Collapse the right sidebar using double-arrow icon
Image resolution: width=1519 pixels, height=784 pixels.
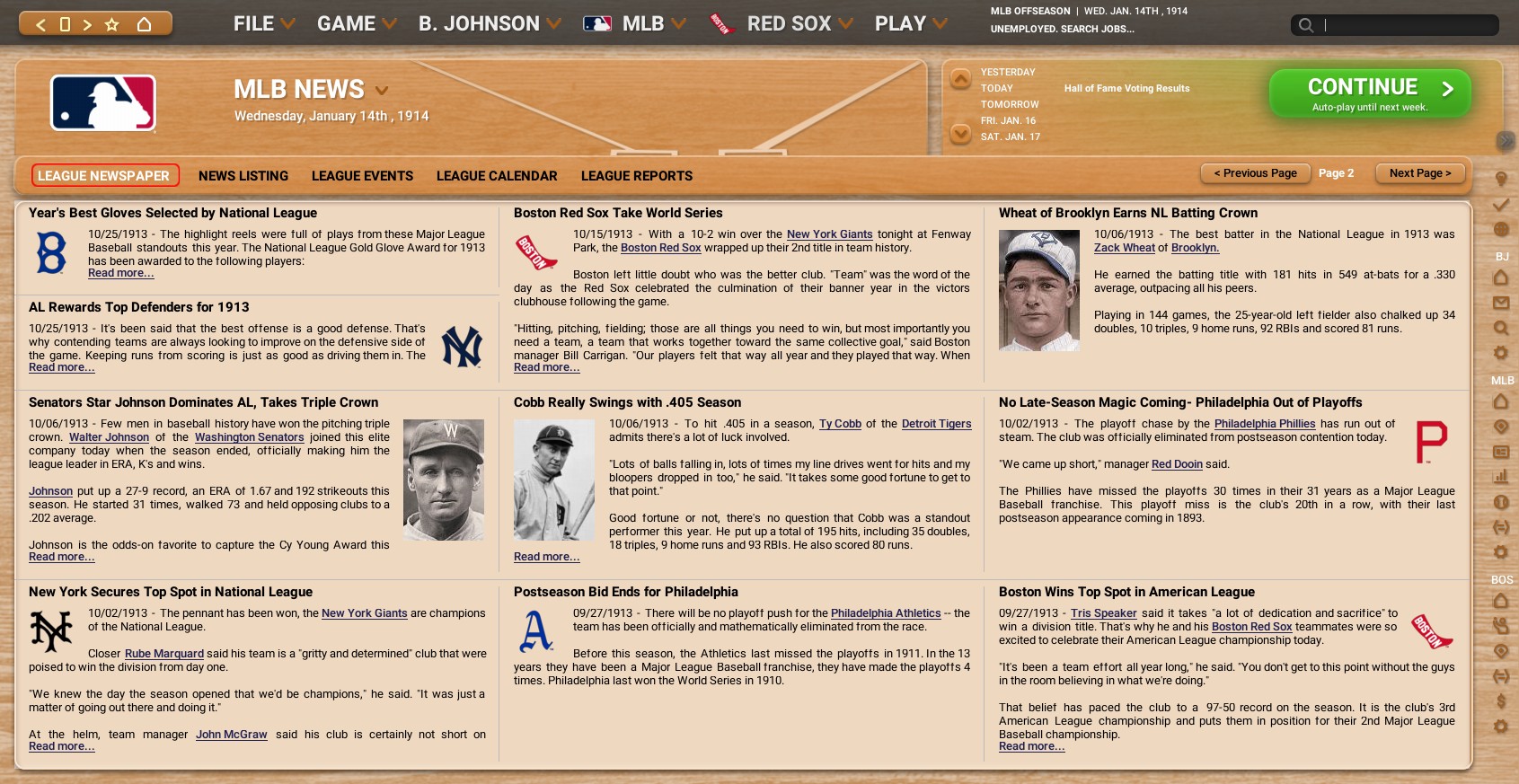[1506, 141]
